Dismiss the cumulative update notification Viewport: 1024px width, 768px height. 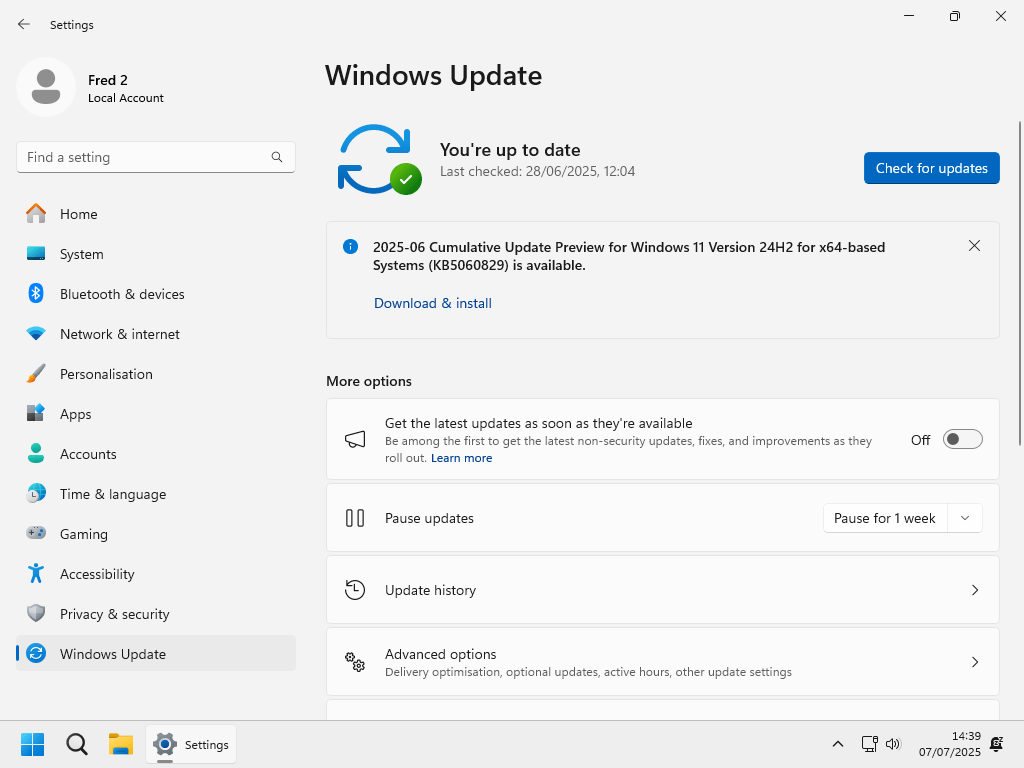[x=974, y=245]
